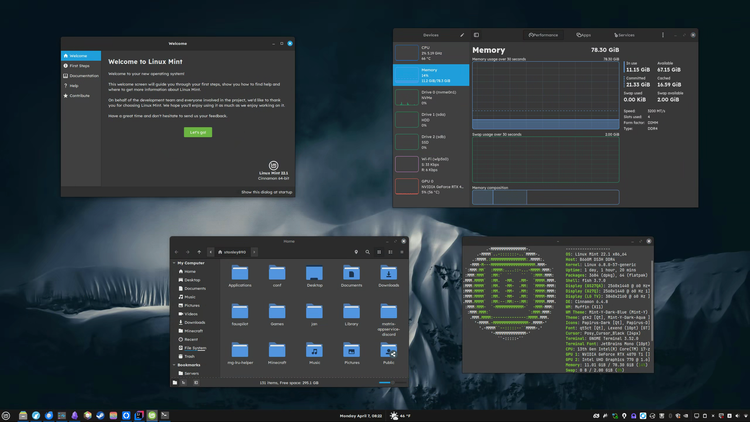Screen dimensions: 750x422
Task: Hide the file manager sidebar via footer button
Action: click(x=196, y=382)
